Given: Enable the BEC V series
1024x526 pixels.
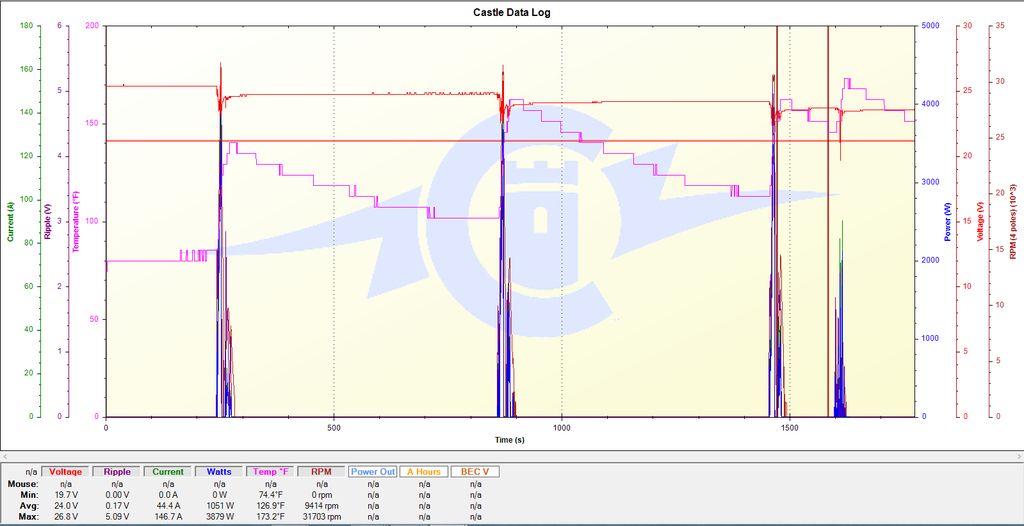Looking at the screenshot, I should coord(474,471).
